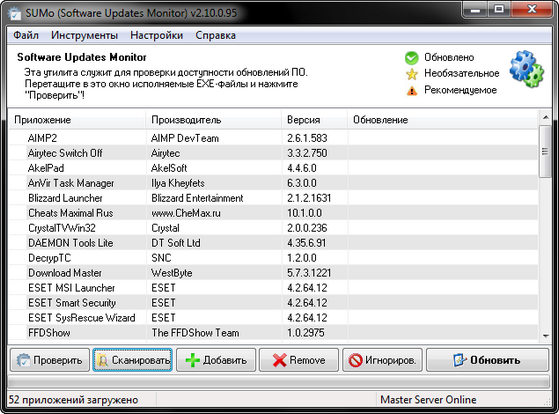Open the Инструменты menu
The height and width of the screenshot is (414, 559).
click(84, 35)
